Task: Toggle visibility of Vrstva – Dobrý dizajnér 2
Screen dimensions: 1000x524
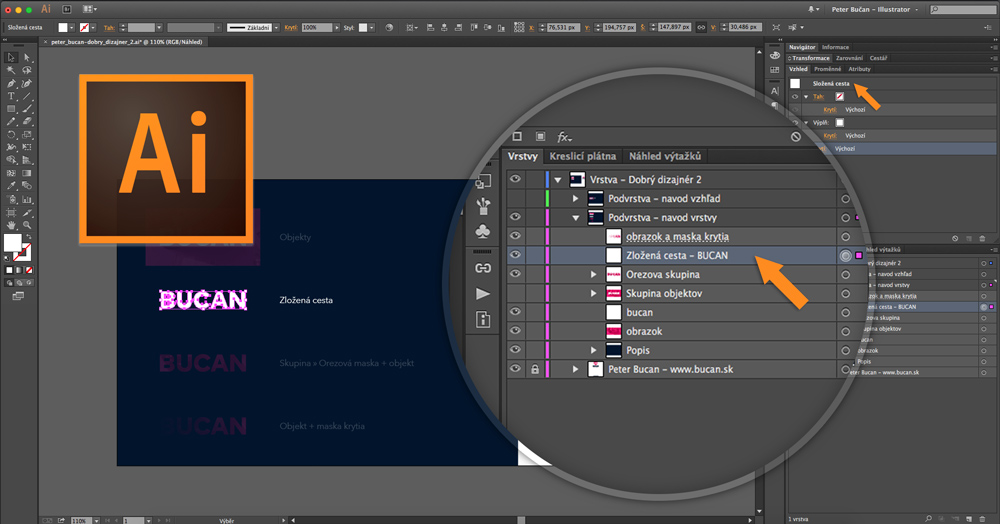Action: pyautogui.click(x=515, y=179)
